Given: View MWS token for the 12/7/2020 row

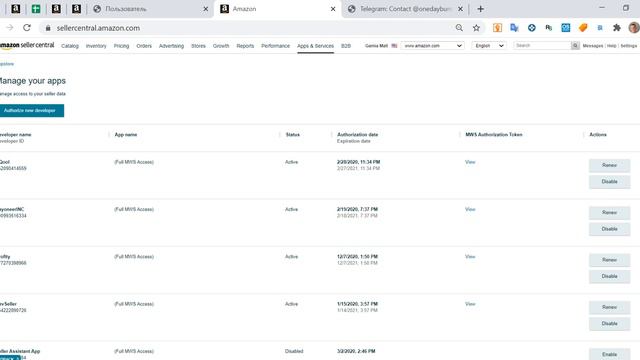Looking at the screenshot, I should (470, 257).
